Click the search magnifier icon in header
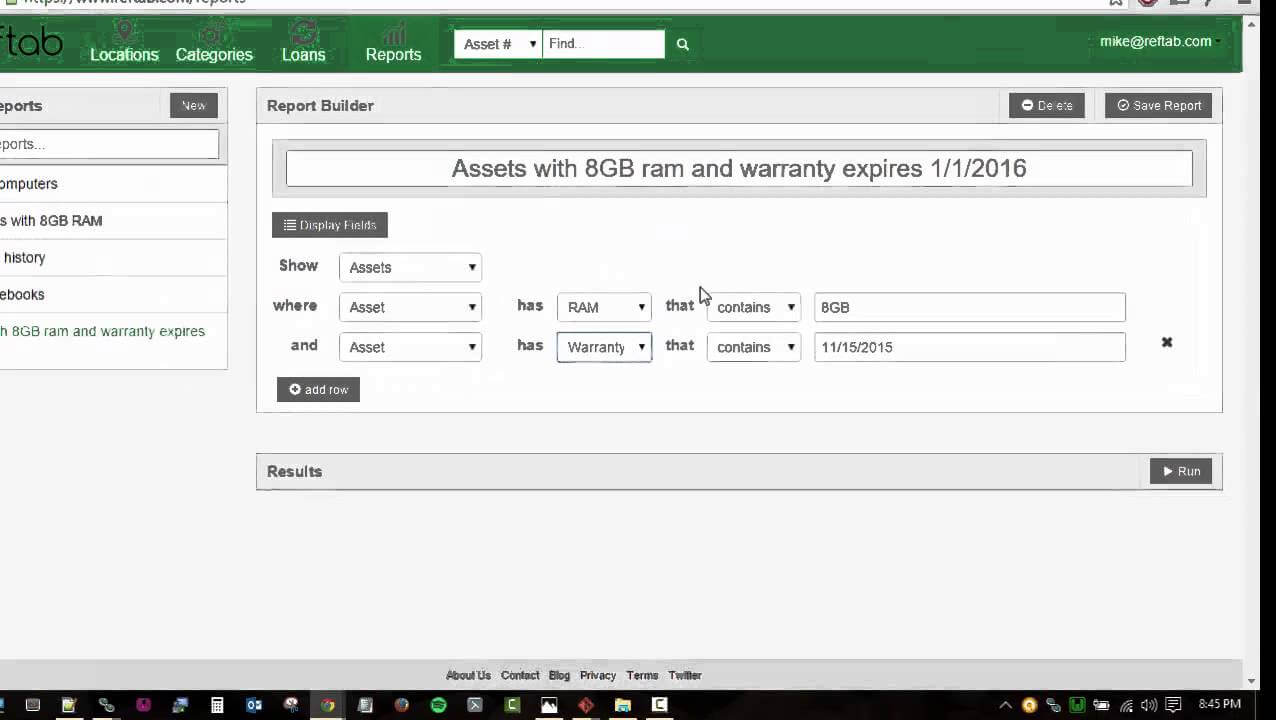Viewport: 1276px width, 720px height. (683, 44)
